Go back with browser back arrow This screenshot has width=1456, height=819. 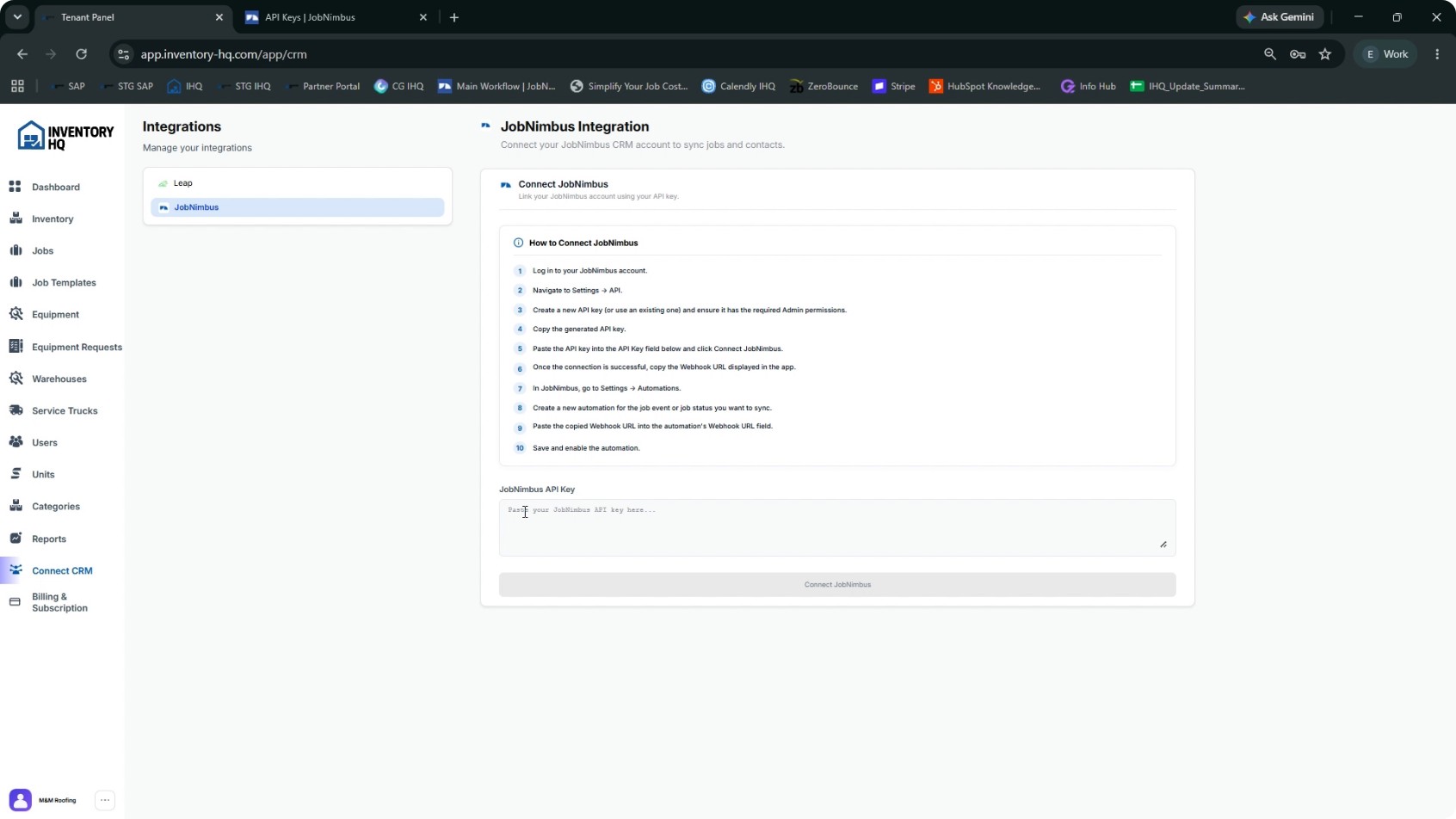tap(22, 54)
